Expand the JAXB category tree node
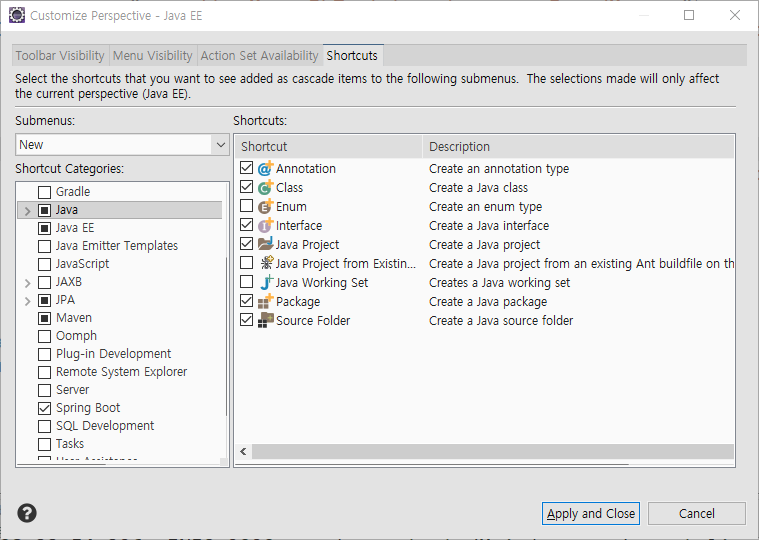This screenshot has height=540, width=759. [28, 283]
